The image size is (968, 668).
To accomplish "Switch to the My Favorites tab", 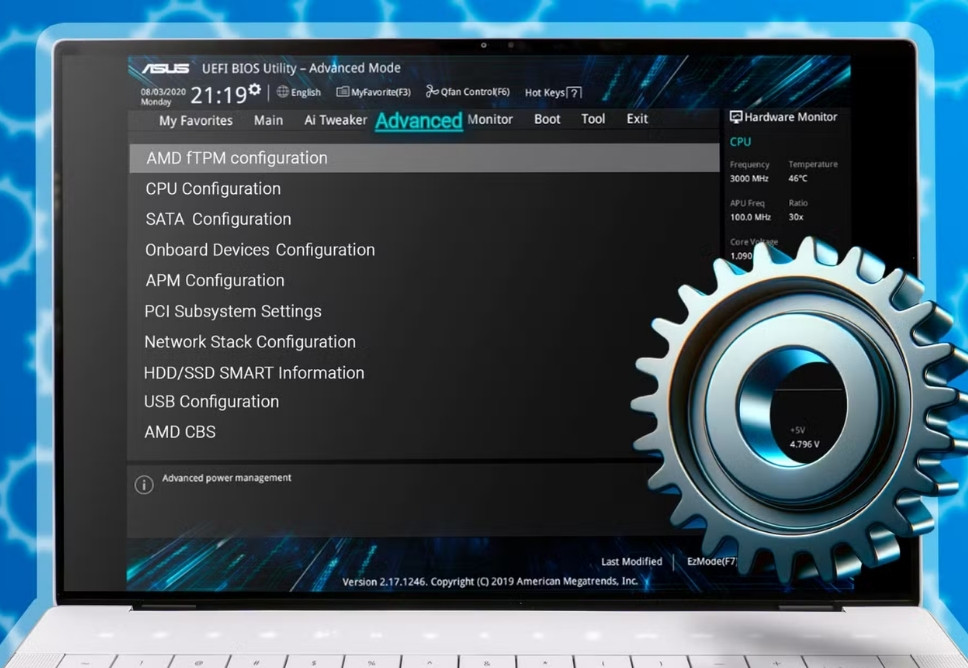I will [196, 120].
